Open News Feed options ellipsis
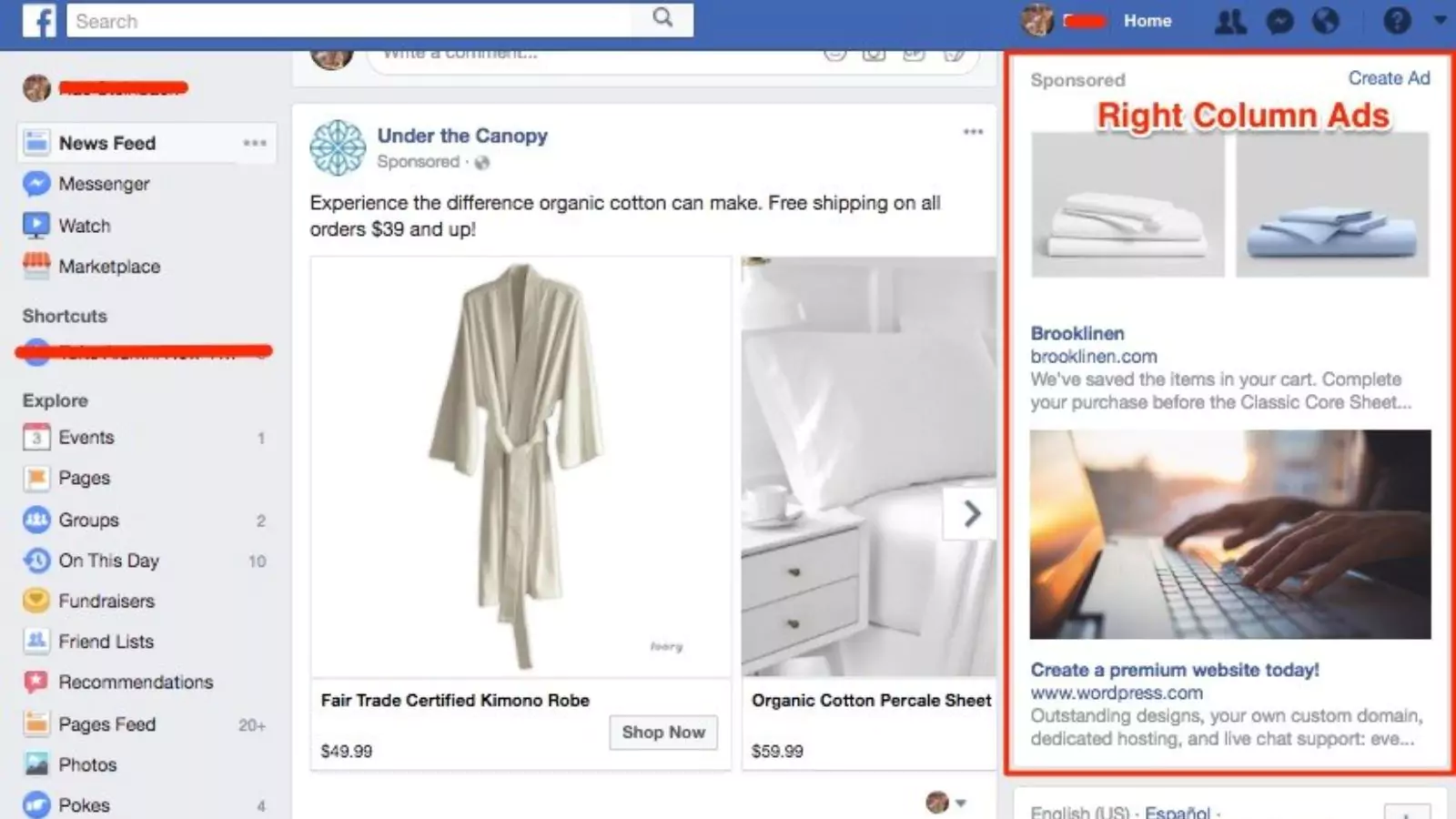1456x819 pixels. click(255, 143)
